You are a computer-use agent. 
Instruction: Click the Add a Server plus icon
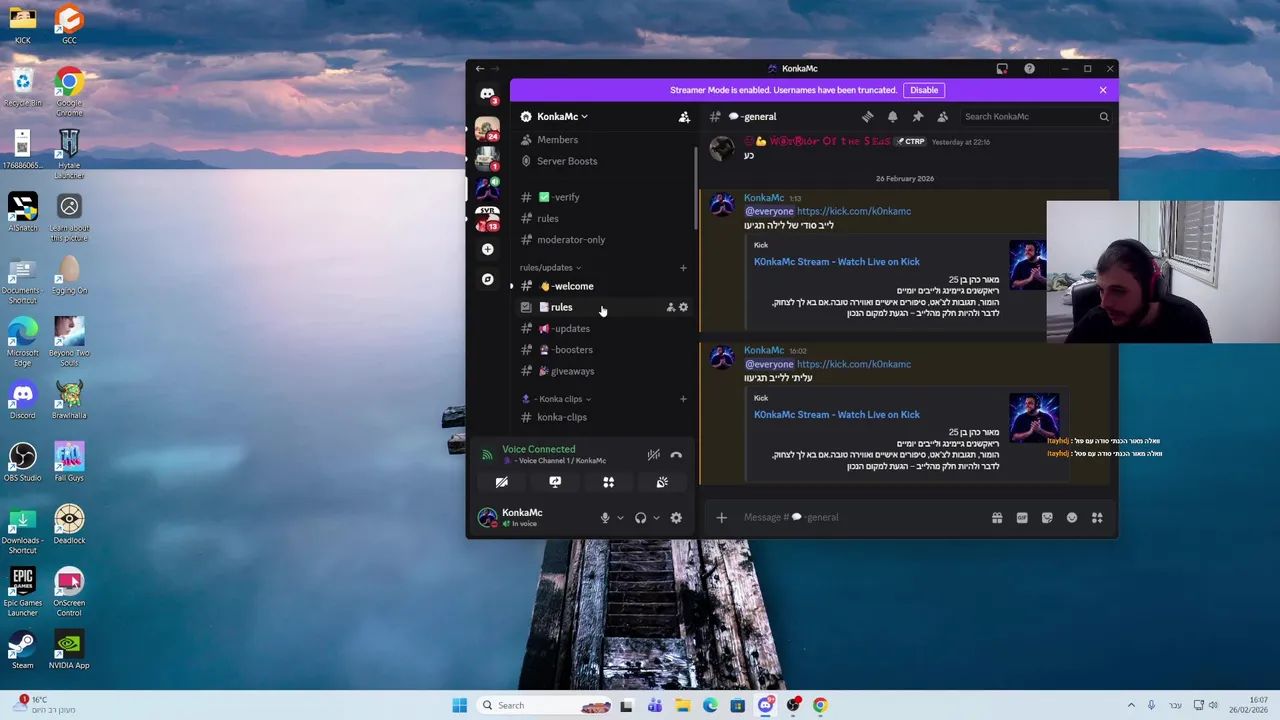[487, 249]
